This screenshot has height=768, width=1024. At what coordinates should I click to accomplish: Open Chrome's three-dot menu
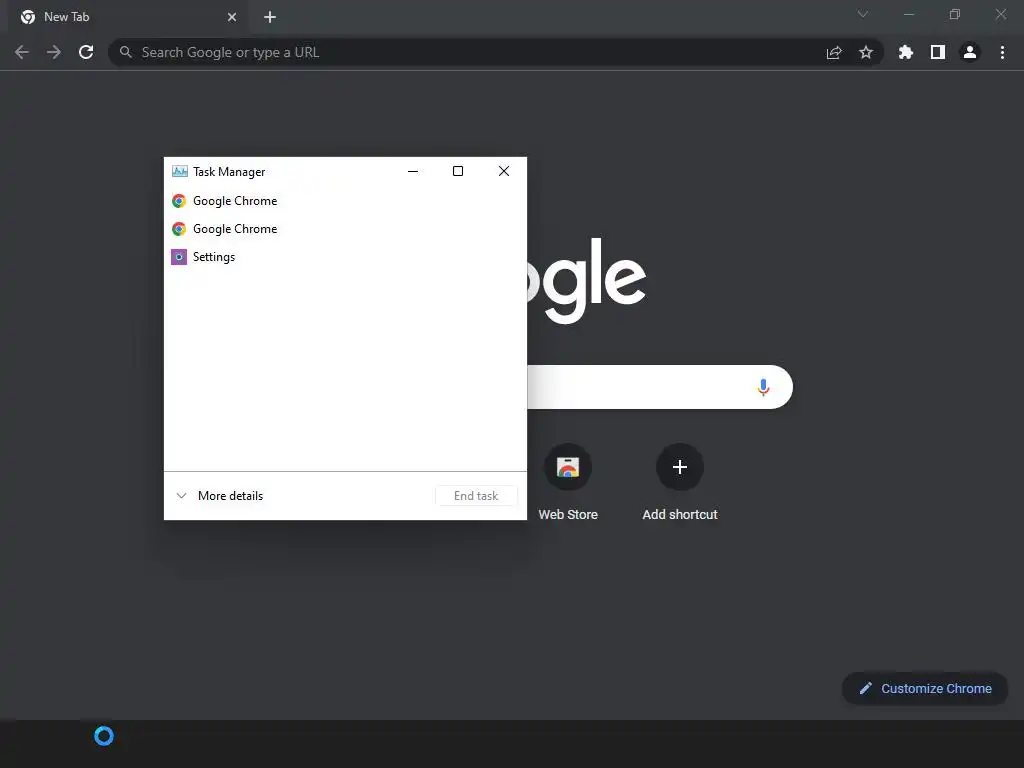1002,52
